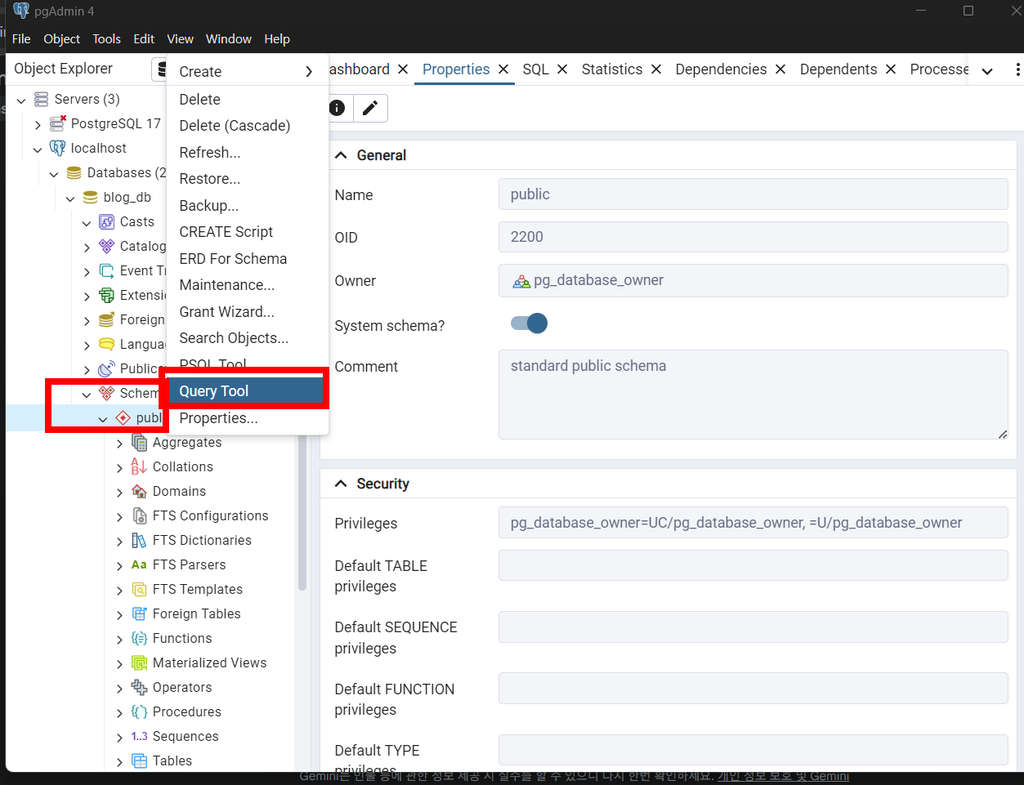
Task: Open the hidden tabs overflow chevron
Action: (x=986, y=72)
